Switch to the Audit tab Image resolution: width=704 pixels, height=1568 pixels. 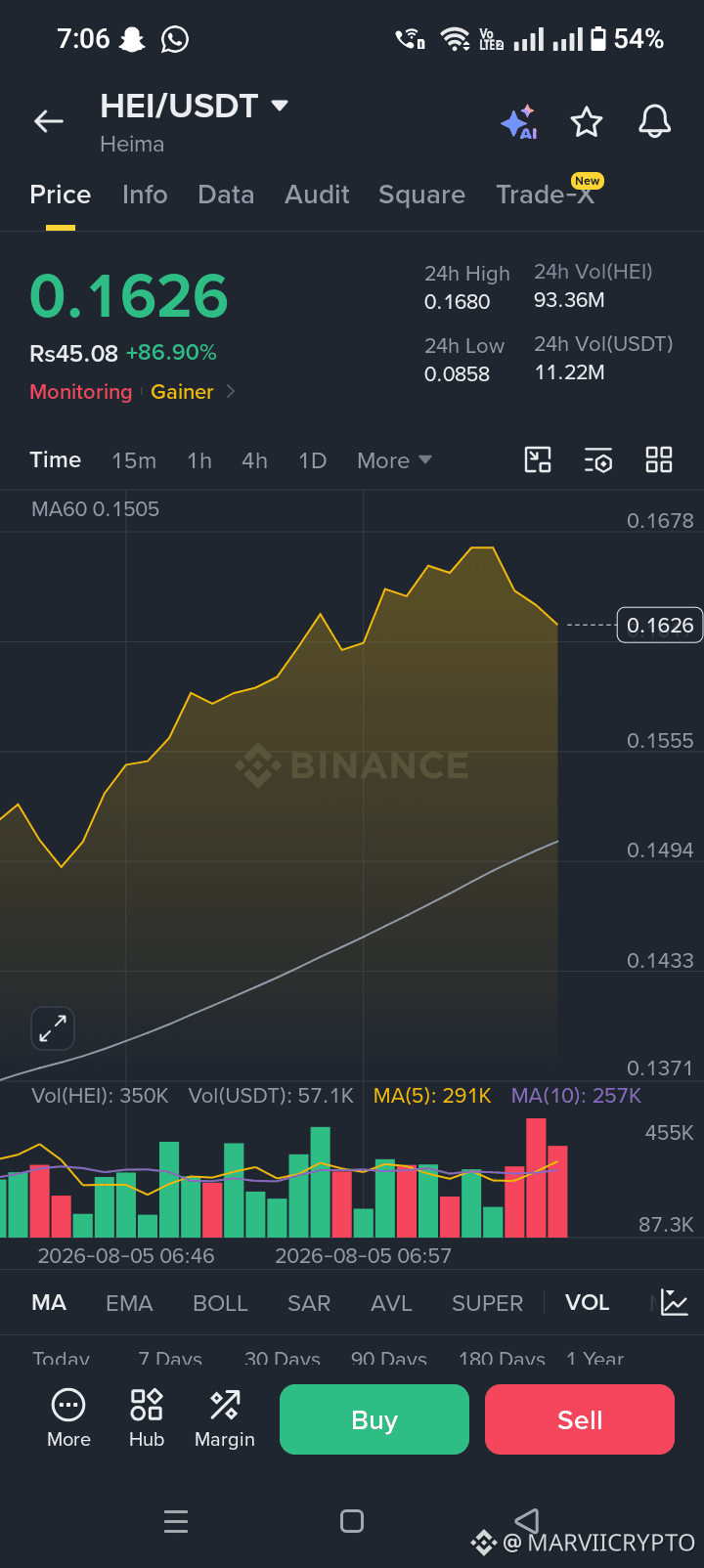pyautogui.click(x=317, y=195)
